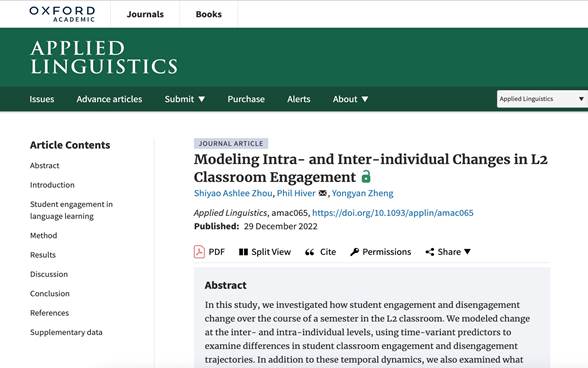Open the article DOI link
Screen dimensions: 588x368
(x=393, y=213)
